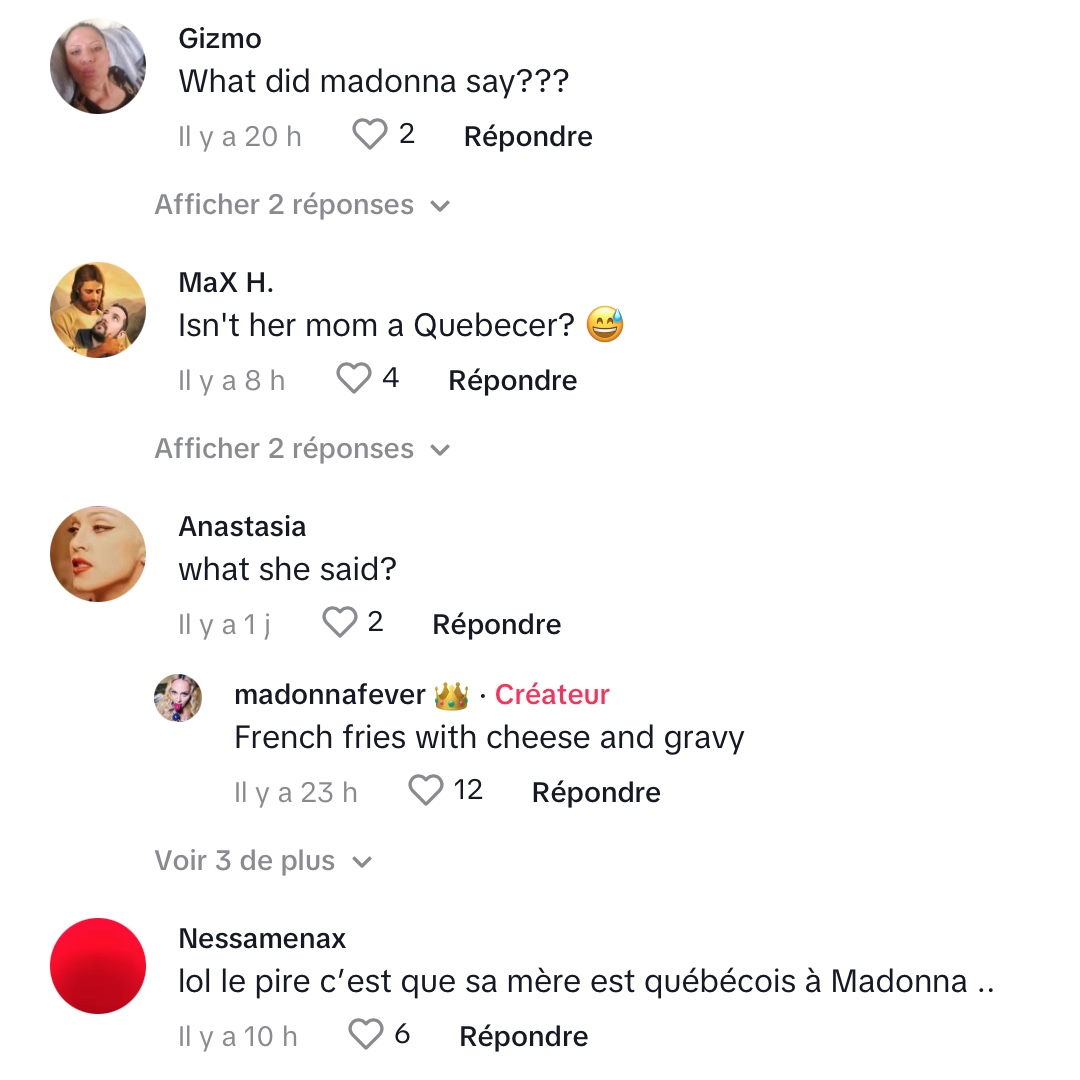Viewport: 1080px width, 1080px height.
Task: Reply to Nessamenax's comment
Action: pos(524,1036)
